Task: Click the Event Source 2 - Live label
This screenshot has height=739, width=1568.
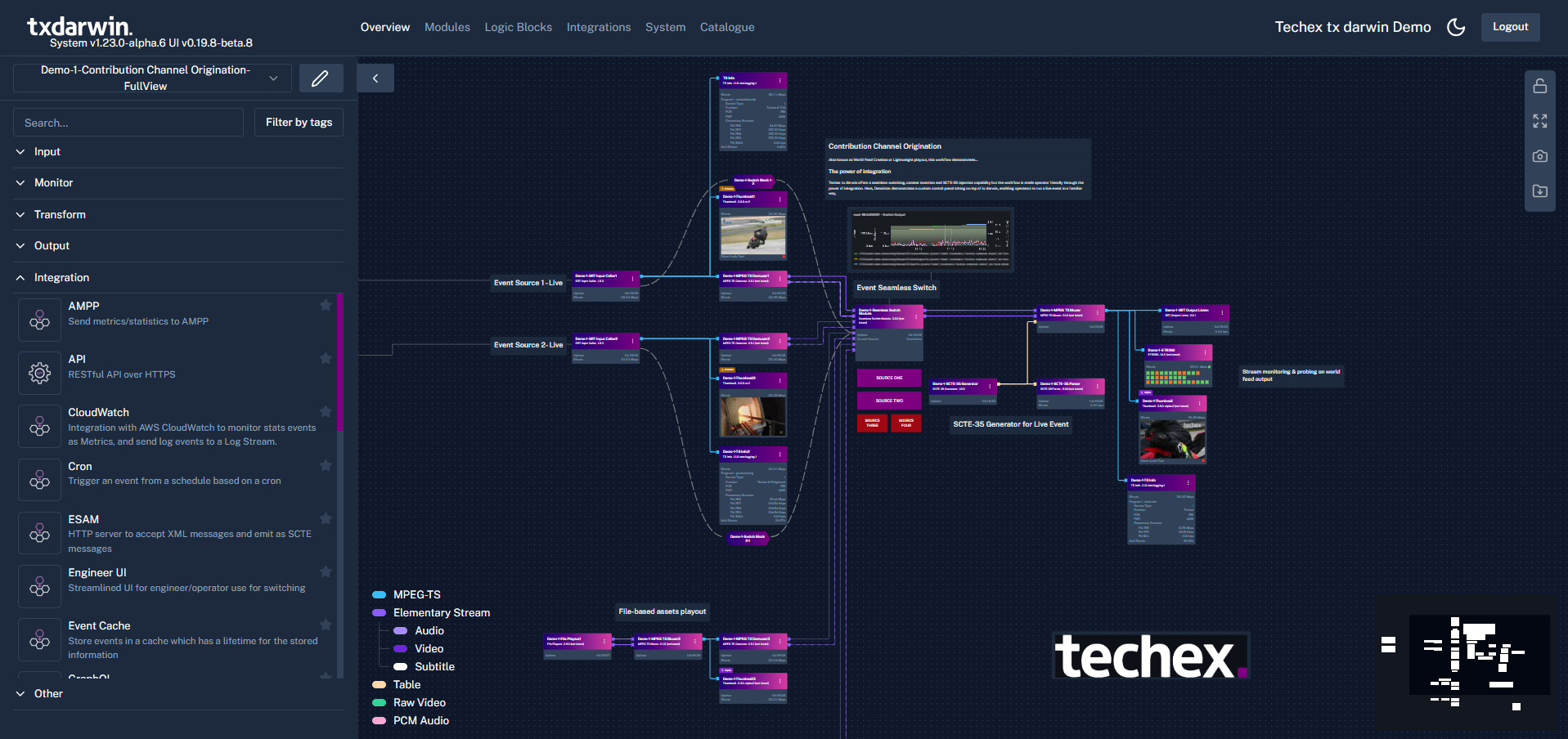Action: (x=528, y=345)
